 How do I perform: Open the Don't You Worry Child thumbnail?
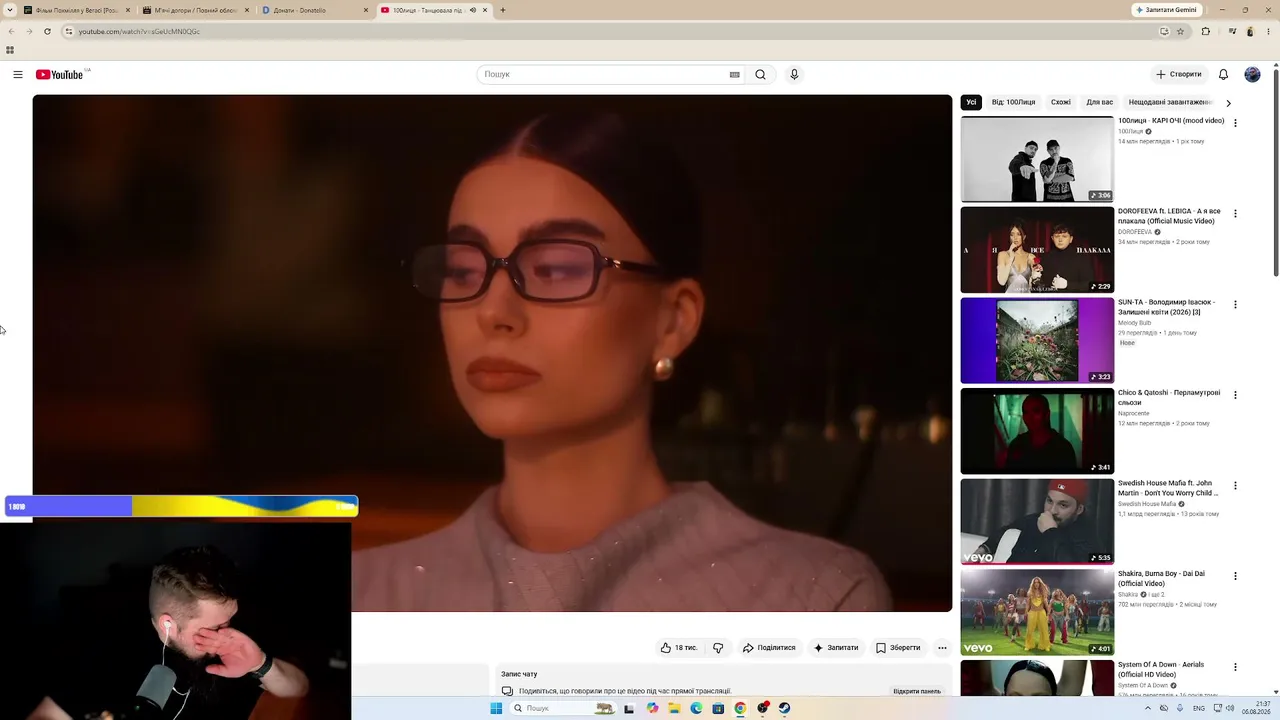click(x=1037, y=522)
